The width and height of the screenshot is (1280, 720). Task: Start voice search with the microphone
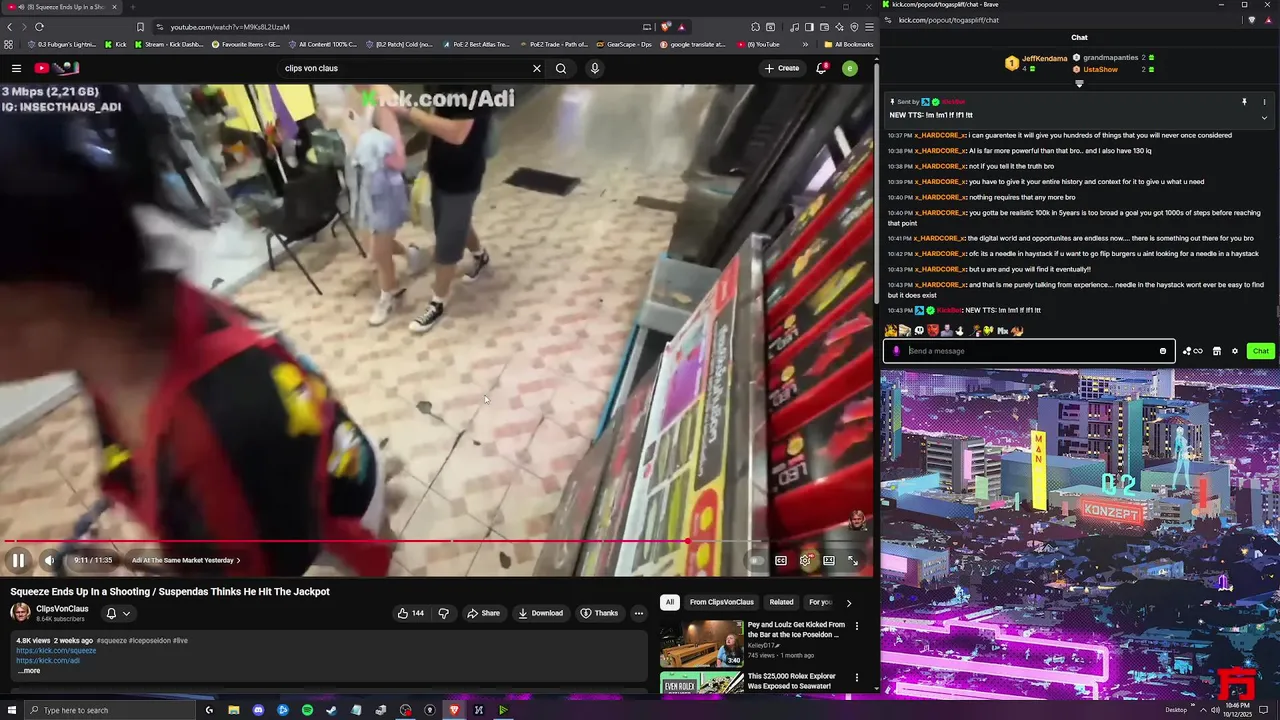[594, 68]
